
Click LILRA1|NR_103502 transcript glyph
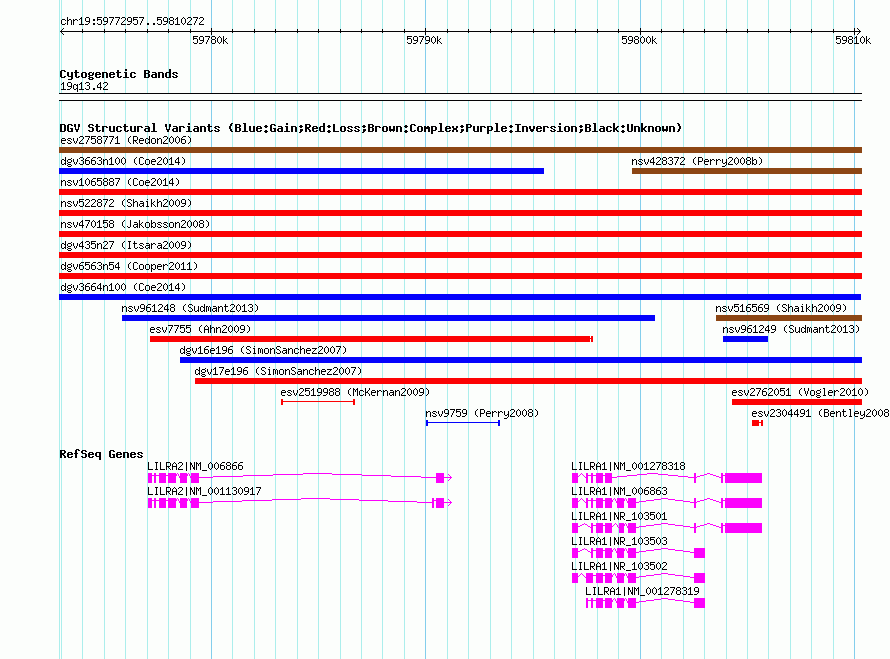(639, 578)
